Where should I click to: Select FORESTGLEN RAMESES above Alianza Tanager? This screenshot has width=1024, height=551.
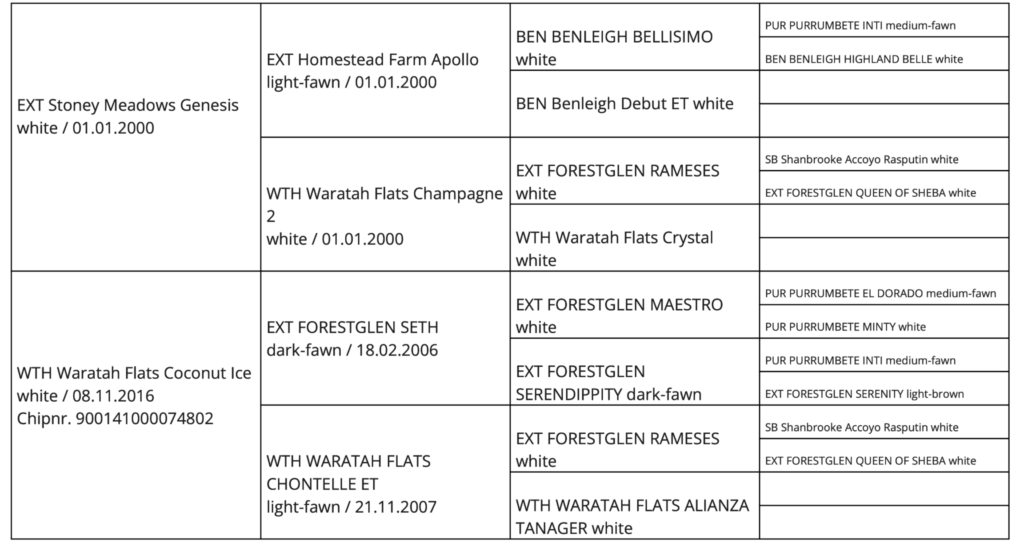(x=617, y=439)
